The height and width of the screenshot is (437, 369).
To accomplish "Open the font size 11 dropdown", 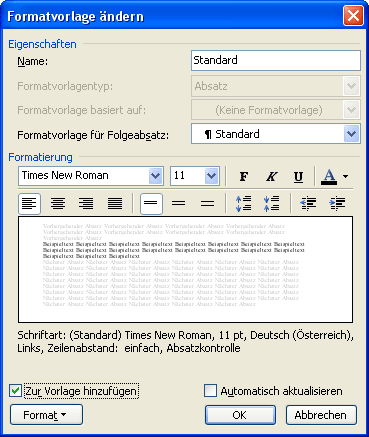I will (x=212, y=176).
